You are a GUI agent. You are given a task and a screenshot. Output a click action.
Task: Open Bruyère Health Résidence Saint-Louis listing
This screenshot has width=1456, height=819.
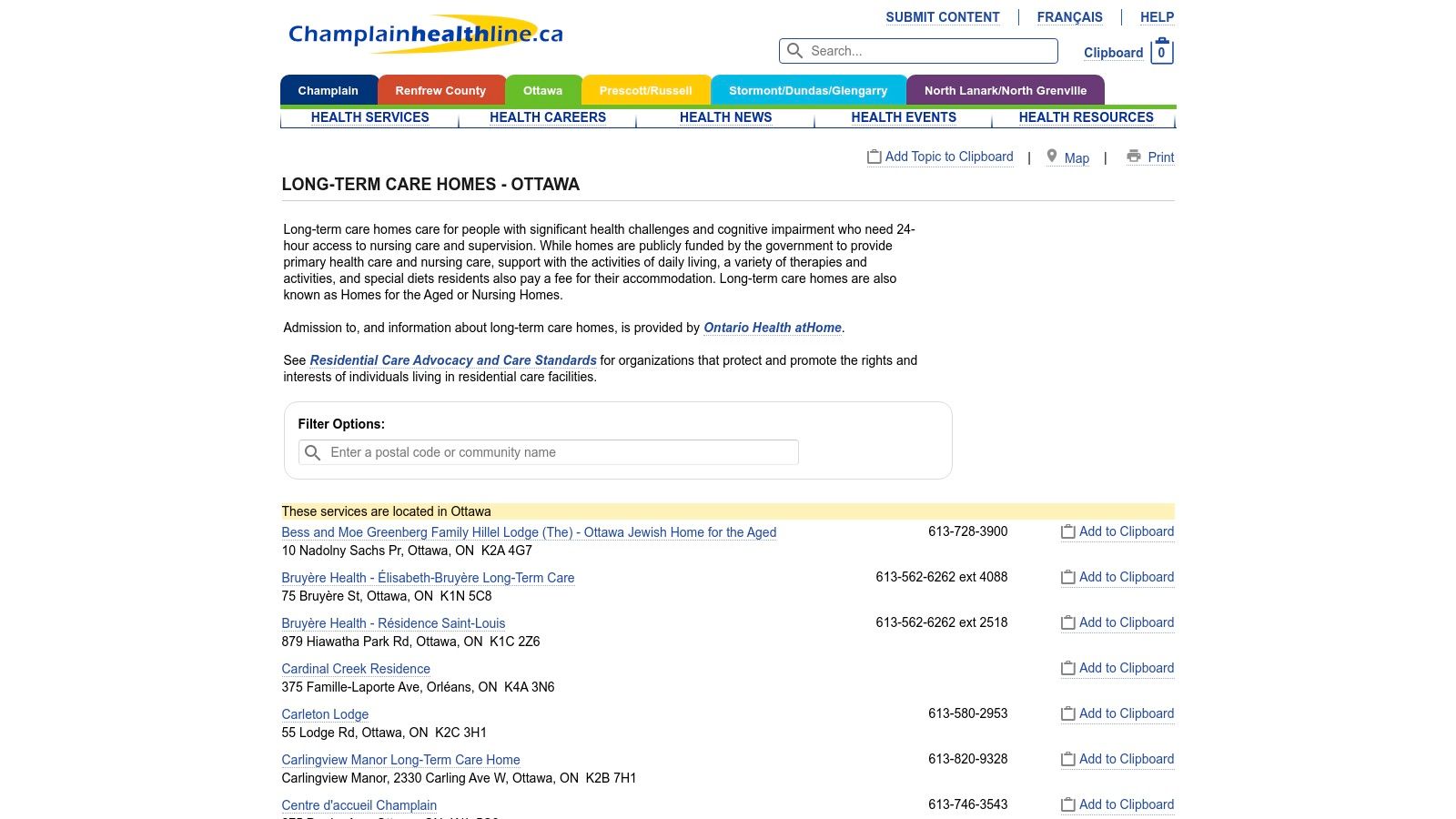(393, 623)
